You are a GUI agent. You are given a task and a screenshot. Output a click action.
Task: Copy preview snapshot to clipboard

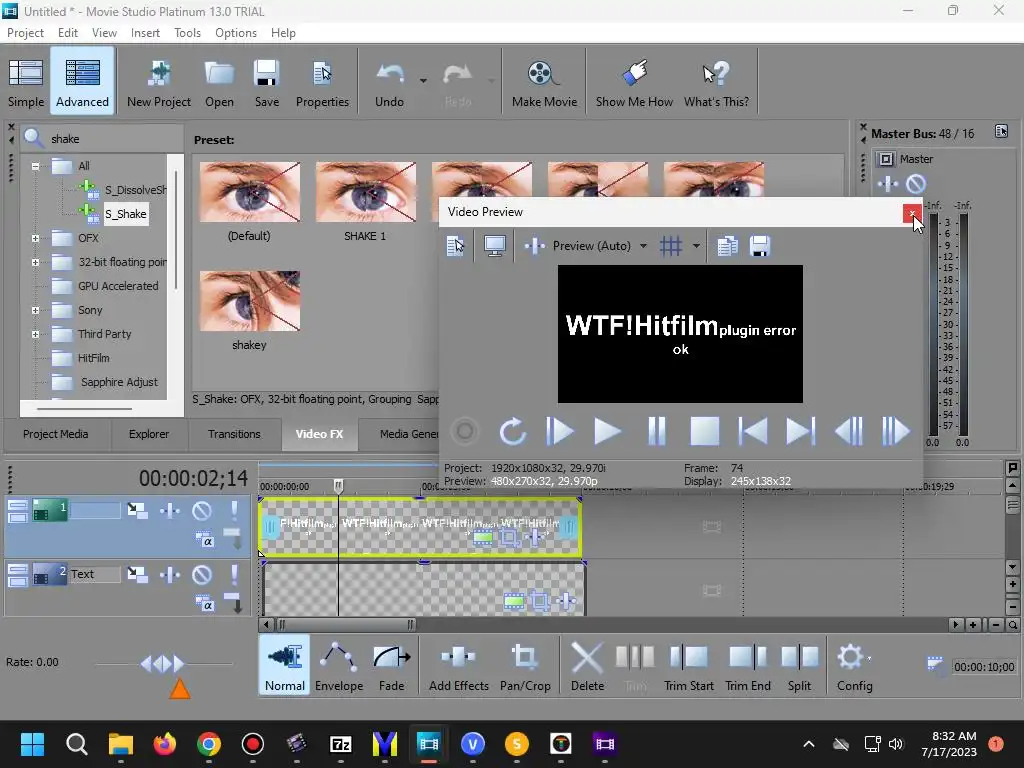point(727,246)
